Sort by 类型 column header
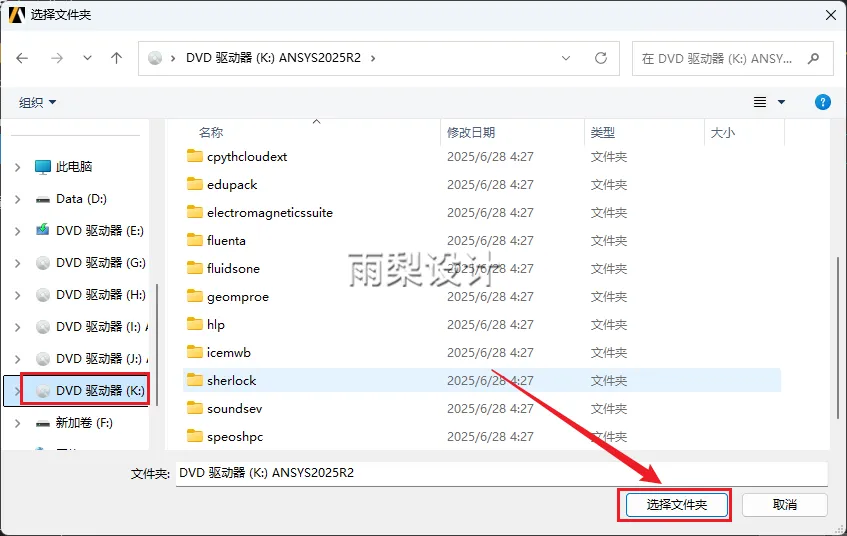Viewport: 847px width, 536px height. click(603, 132)
